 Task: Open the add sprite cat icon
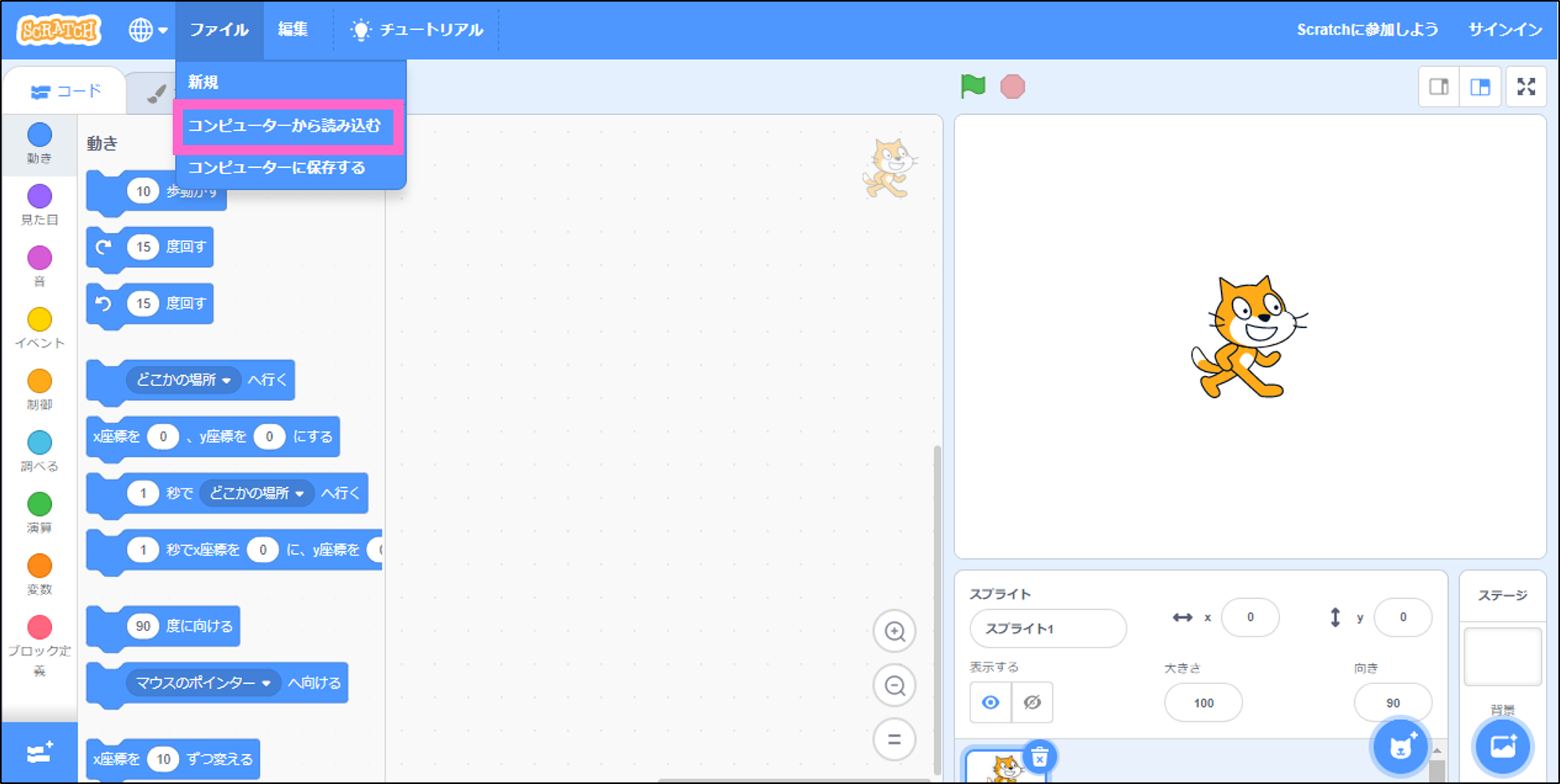[x=1399, y=747]
